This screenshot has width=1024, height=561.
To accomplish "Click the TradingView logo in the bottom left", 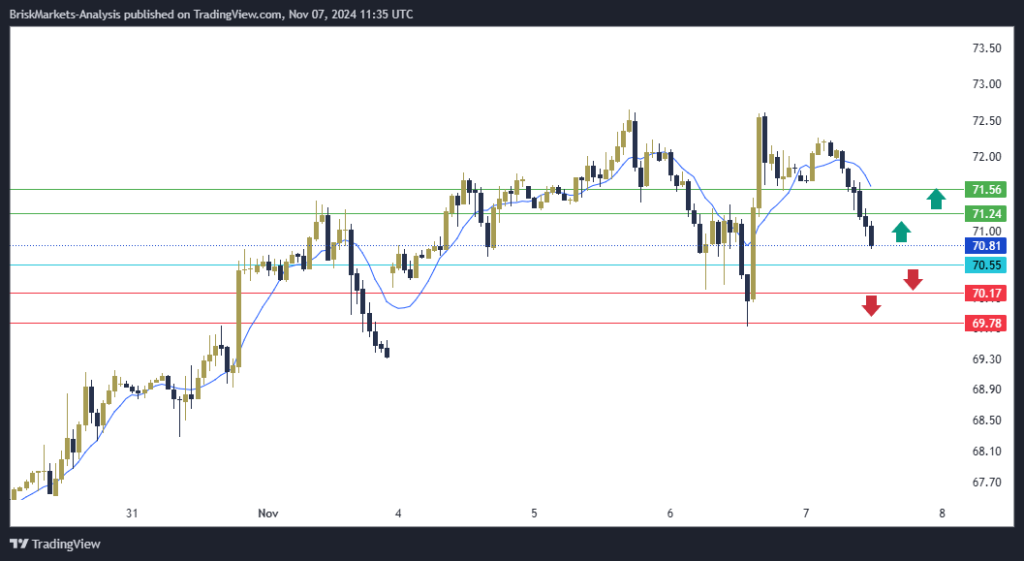I will point(55,543).
